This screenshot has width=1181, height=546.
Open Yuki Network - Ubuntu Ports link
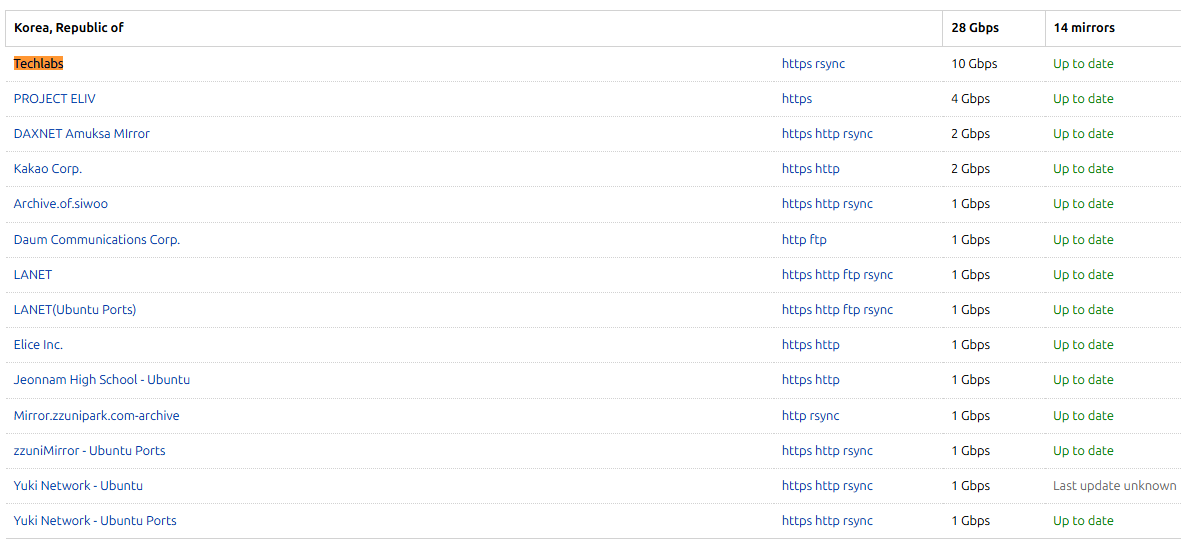pos(95,520)
